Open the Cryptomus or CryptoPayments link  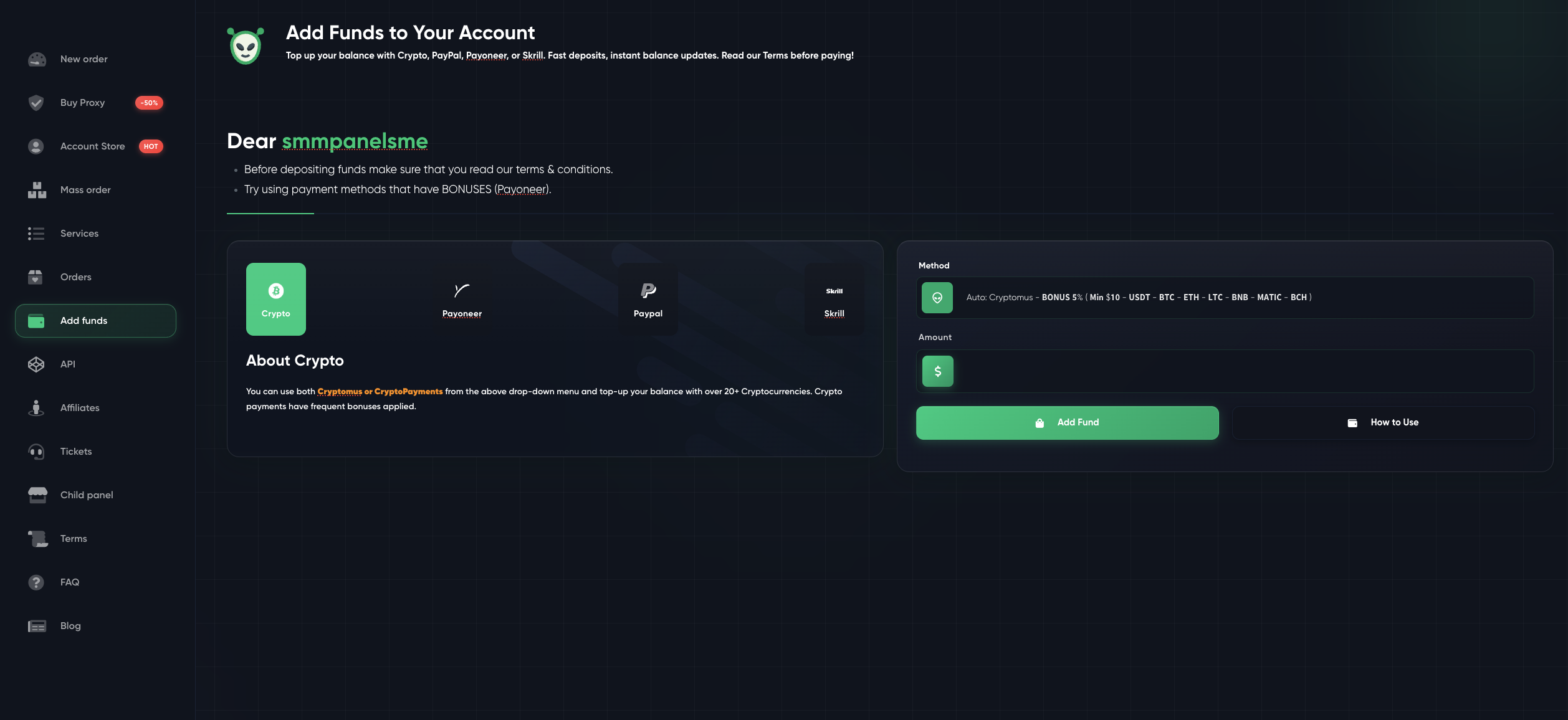[380, 392]
